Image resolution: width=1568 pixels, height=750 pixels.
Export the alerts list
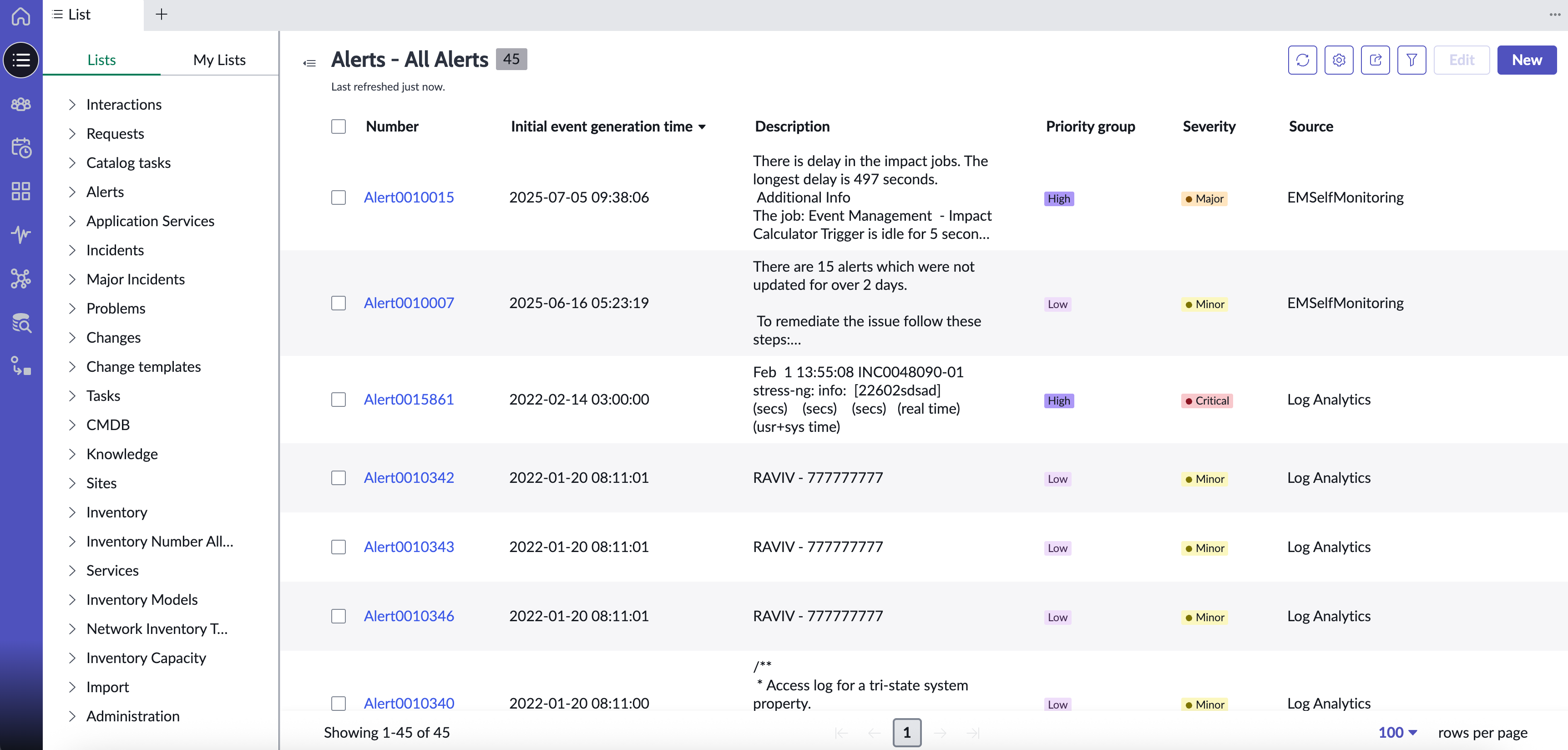tap(1375, 60)
